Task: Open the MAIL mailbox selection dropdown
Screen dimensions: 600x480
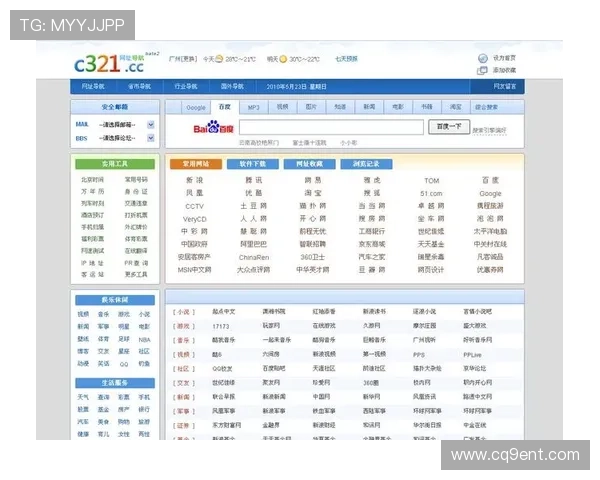Action: (151, 124)
